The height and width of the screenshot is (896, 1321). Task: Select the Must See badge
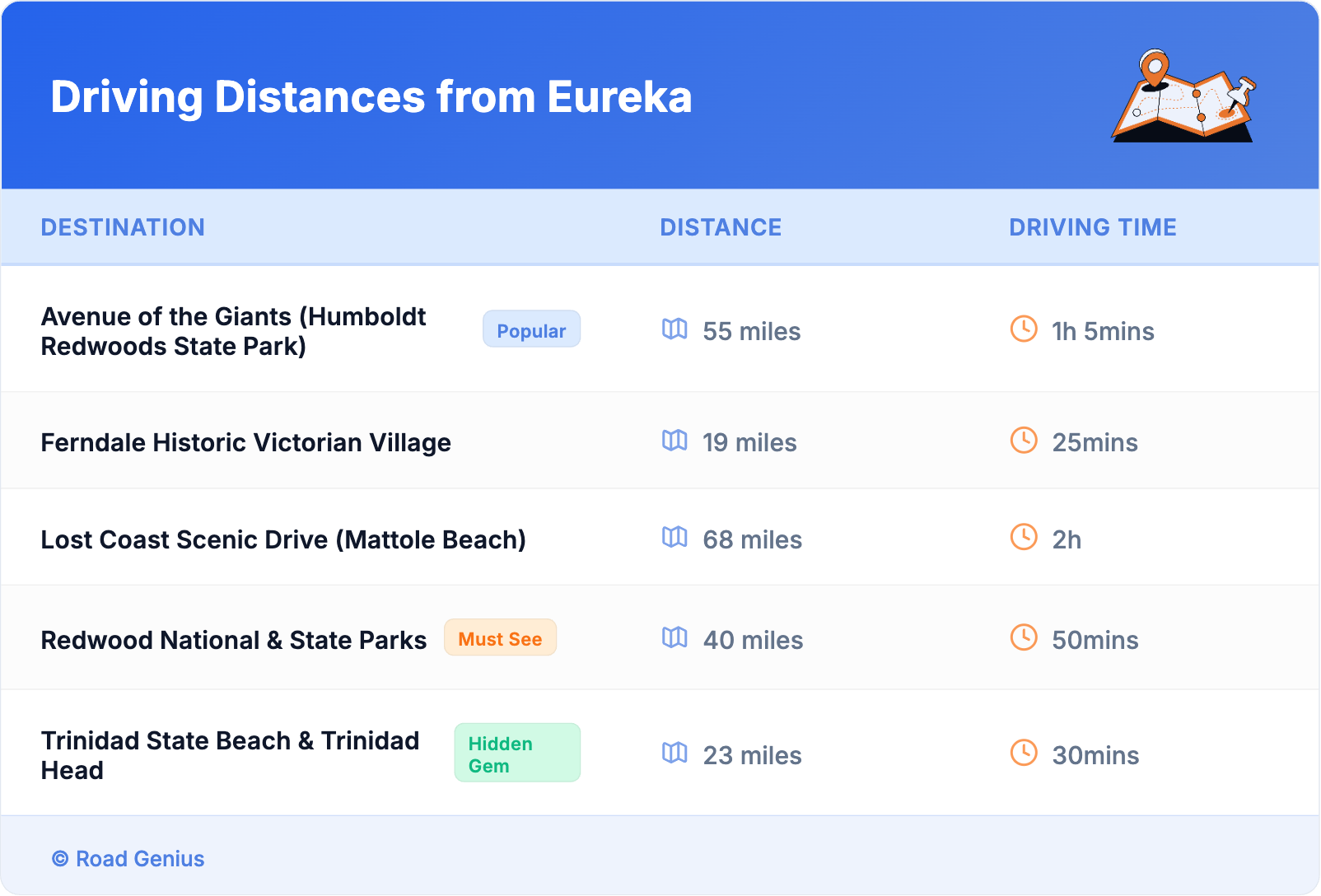(500, 638)
